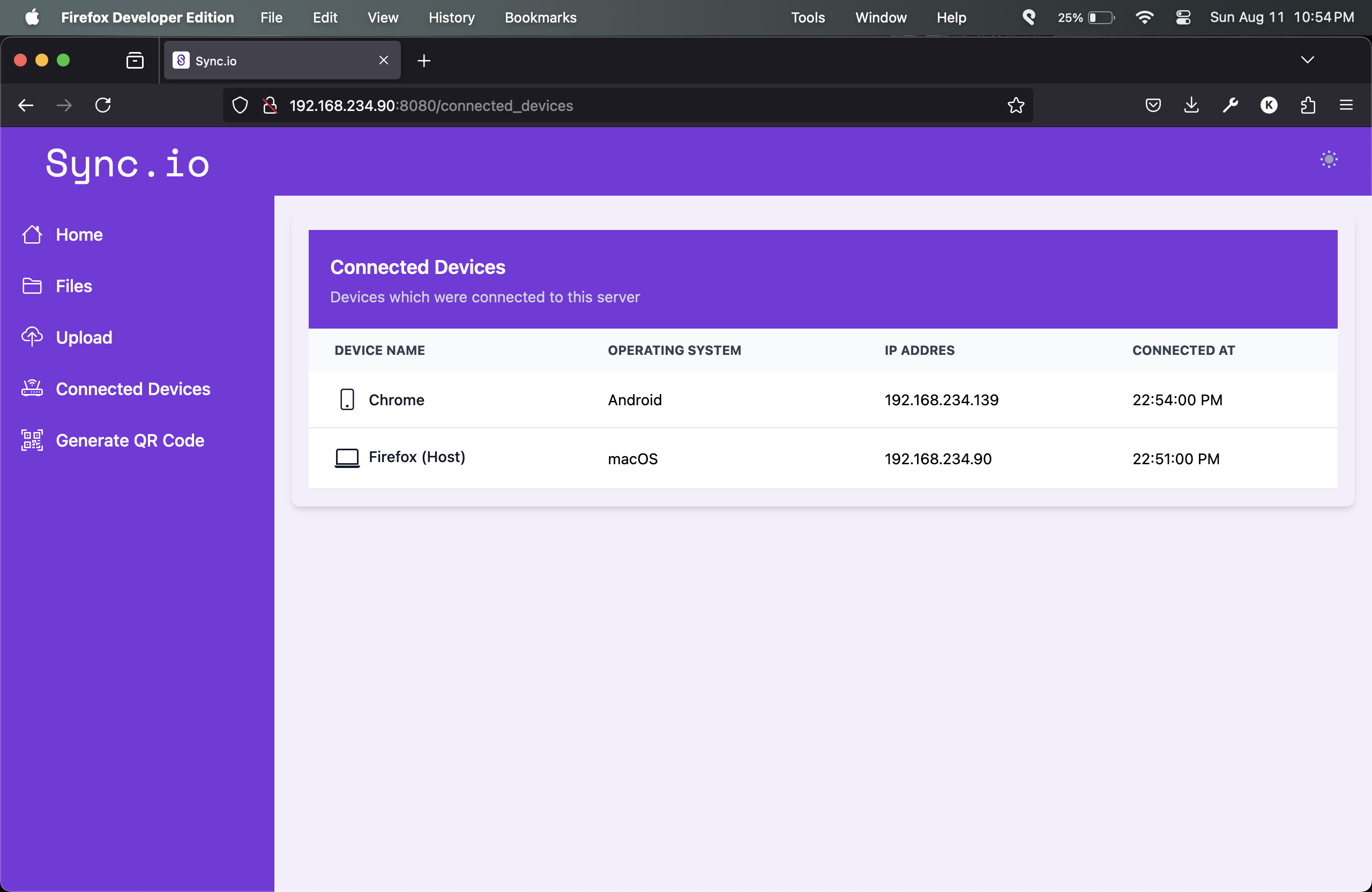The height and width of the screenshot is (892, 1372).
Task: Open the Extensions puzzle icon
Action: tap(1308, 106)
